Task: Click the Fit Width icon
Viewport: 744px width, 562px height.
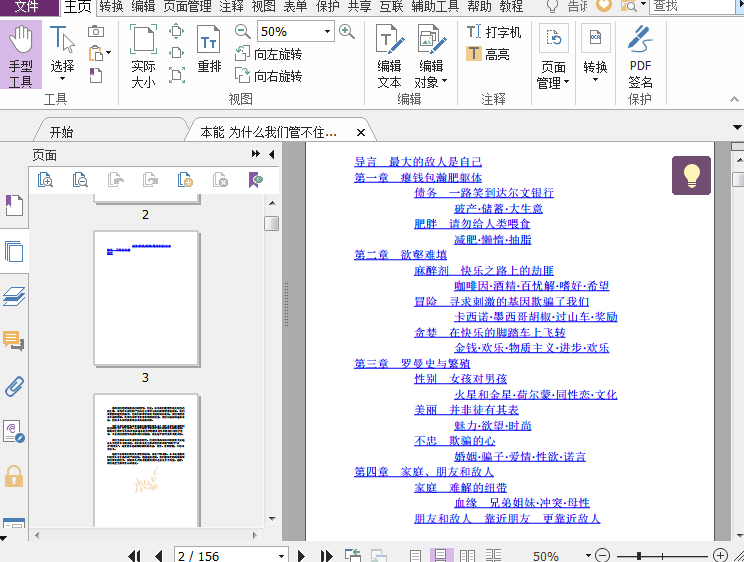Action: pyautogui.click(x=176, y=53)
